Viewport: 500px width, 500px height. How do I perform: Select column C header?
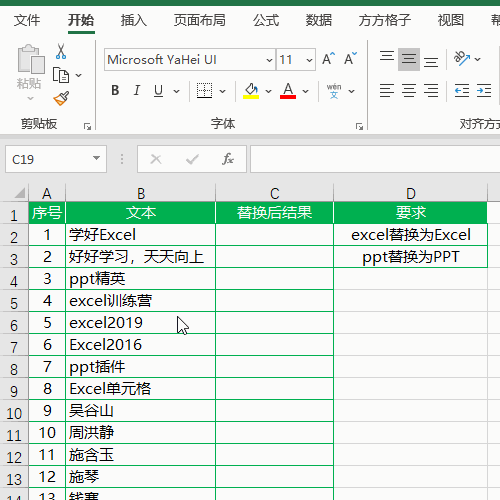[274, 193]
